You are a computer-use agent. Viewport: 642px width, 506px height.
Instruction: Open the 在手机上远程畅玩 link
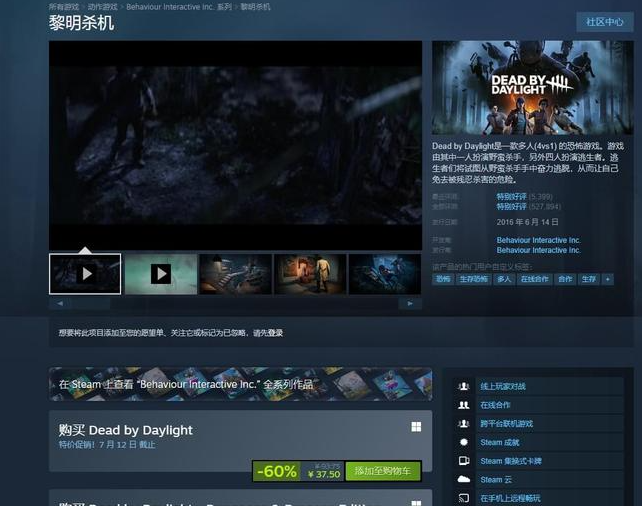pos(510,498)
